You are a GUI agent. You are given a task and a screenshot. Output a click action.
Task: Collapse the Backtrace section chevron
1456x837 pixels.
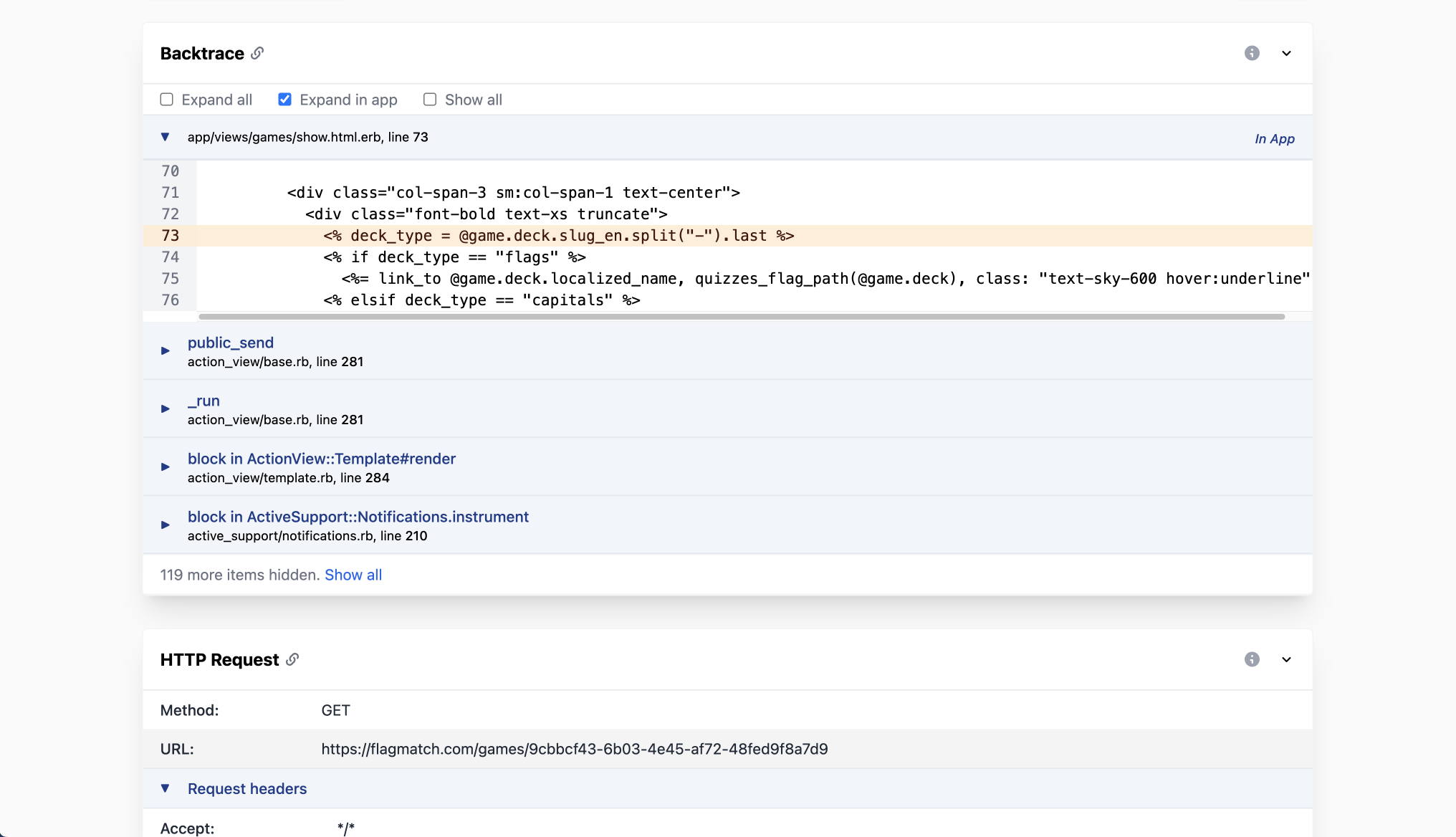[1286, 53]
